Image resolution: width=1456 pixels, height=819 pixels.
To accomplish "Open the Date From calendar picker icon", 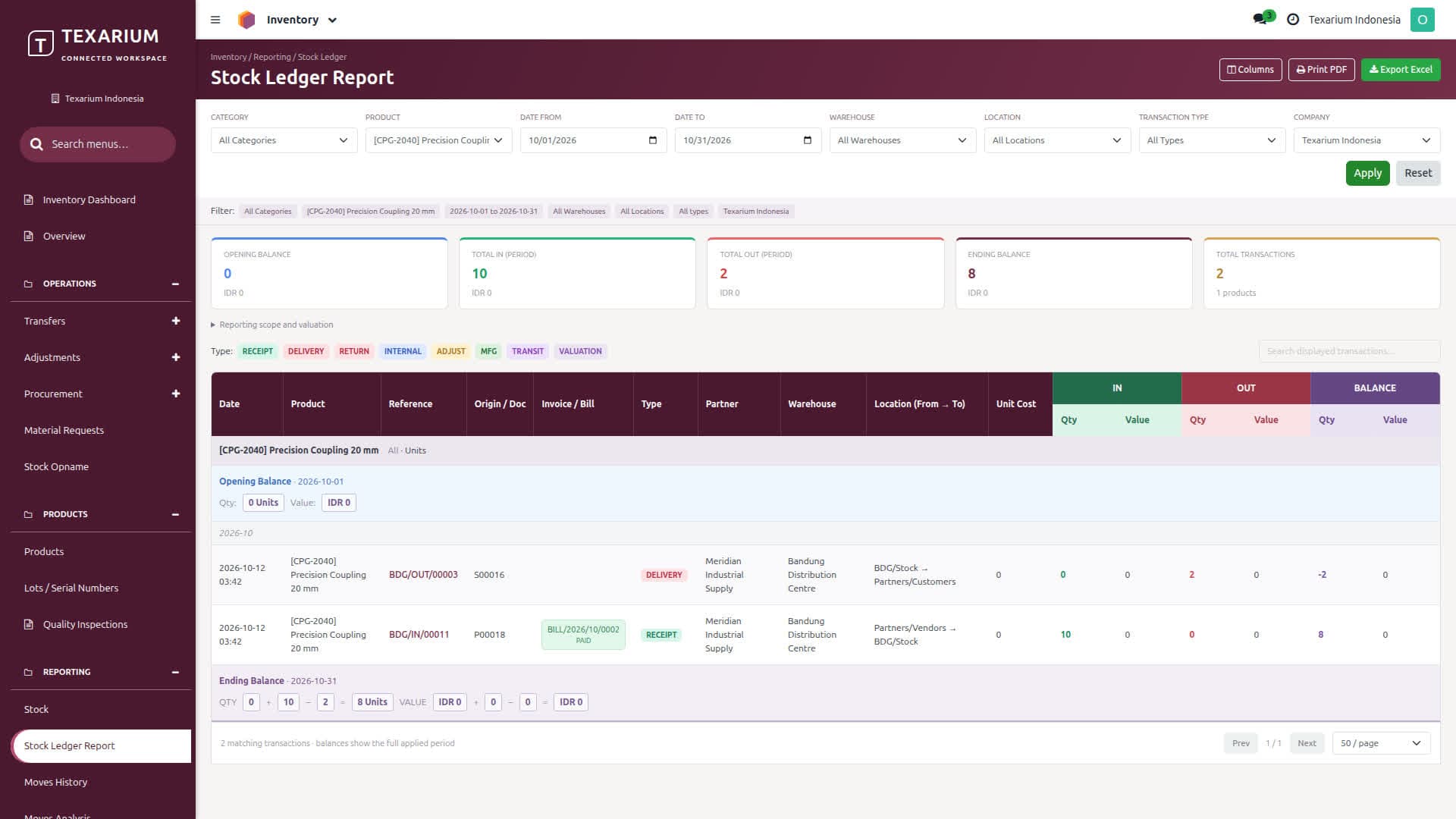I will pyautogui.click(x=653, y=140).
